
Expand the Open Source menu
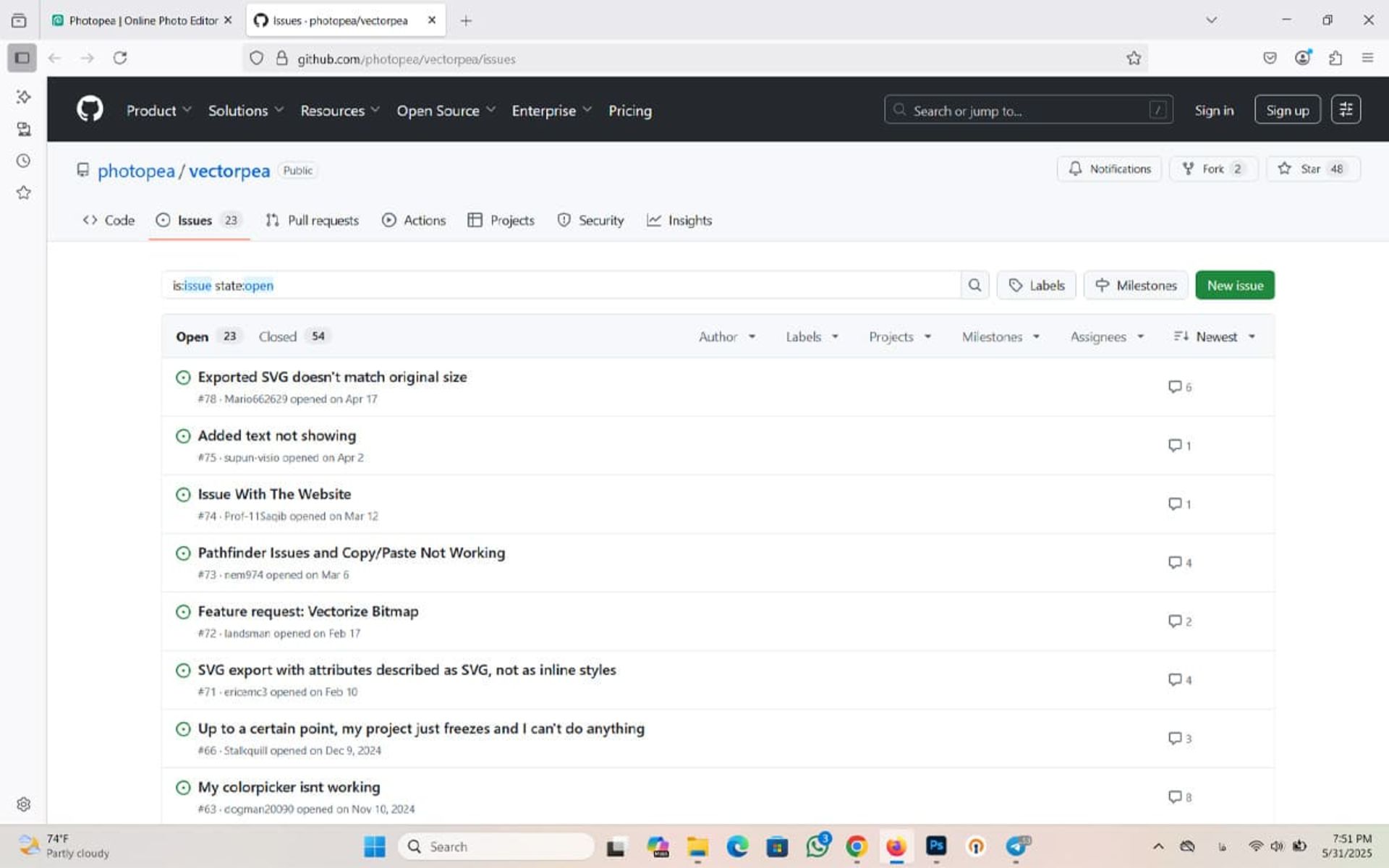(446, 111)
